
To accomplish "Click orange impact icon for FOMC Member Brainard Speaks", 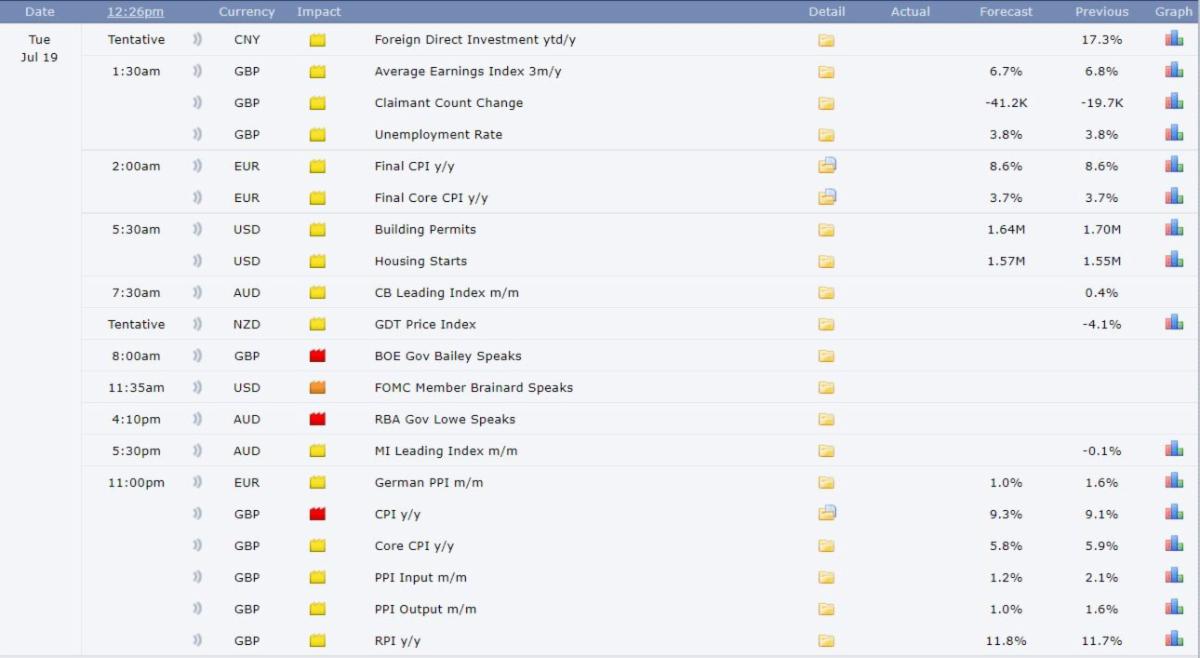I will click(x=318, y=388).
